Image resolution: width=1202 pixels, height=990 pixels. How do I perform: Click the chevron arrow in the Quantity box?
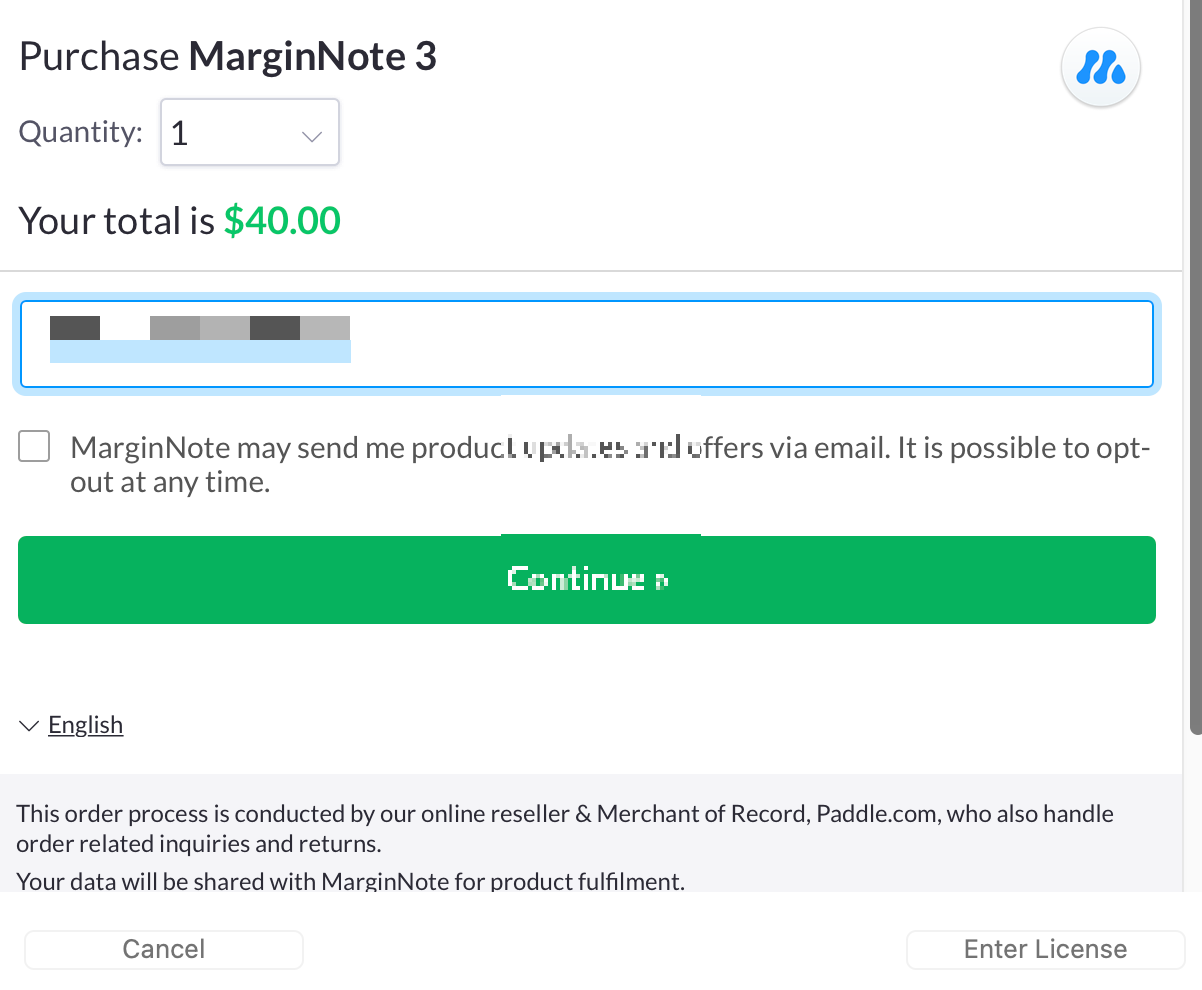coord(312,135)
